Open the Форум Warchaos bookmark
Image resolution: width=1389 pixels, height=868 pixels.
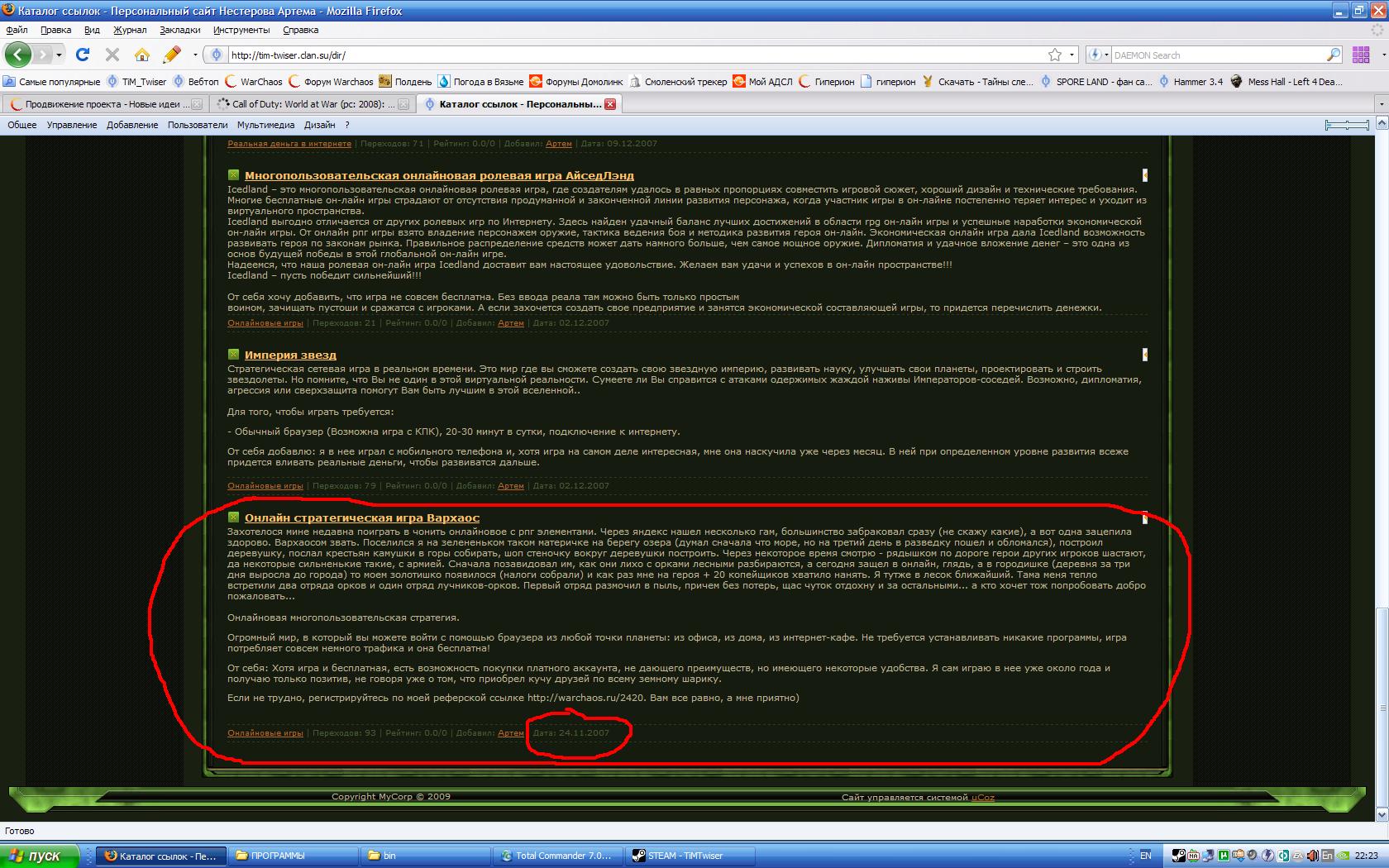pos(331,82)
